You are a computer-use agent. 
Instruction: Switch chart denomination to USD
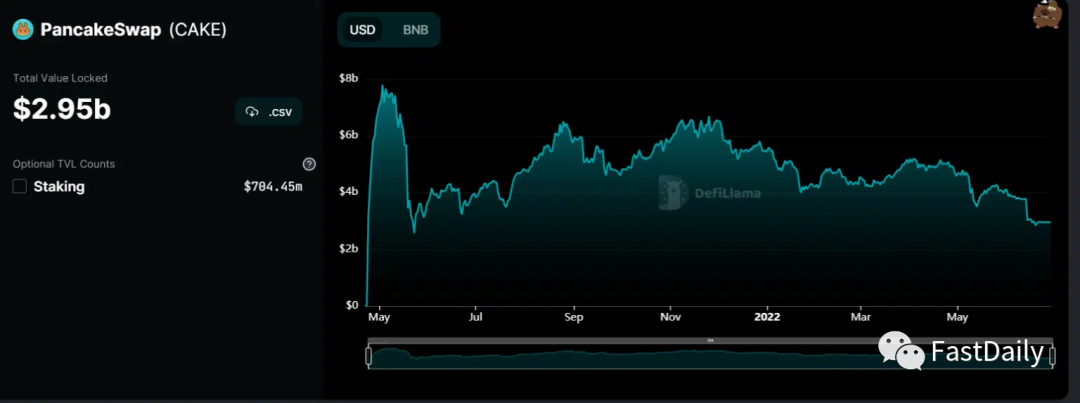tap(362, 30)
